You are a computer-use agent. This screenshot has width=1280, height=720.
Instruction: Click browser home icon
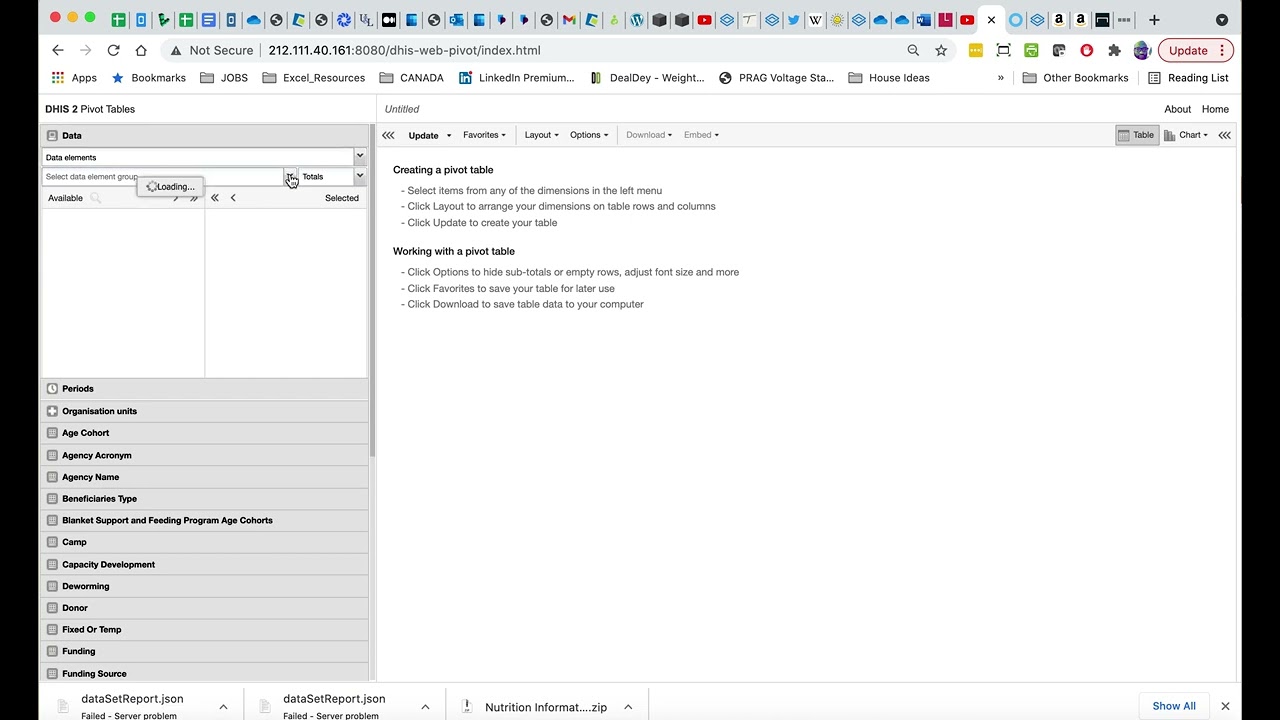(141, 50)
